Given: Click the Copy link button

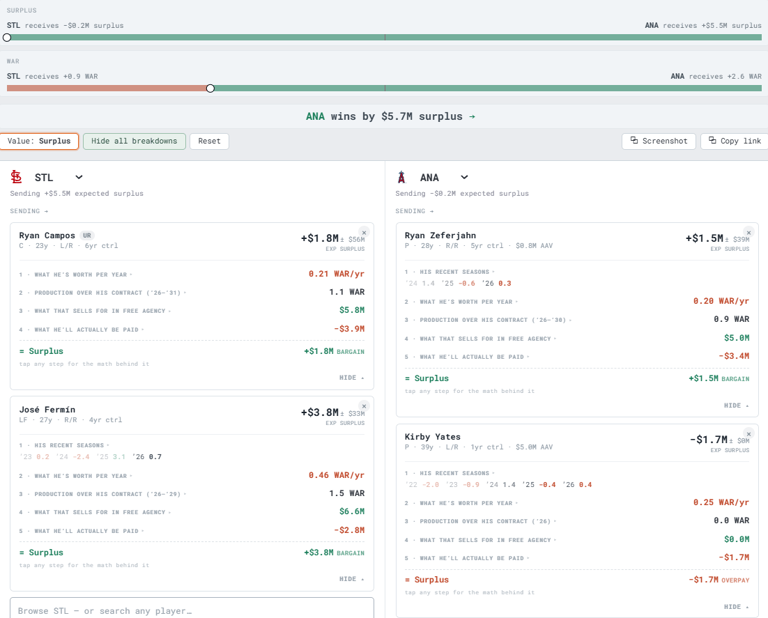Looking at the screenshot, I should pos(734,141).
